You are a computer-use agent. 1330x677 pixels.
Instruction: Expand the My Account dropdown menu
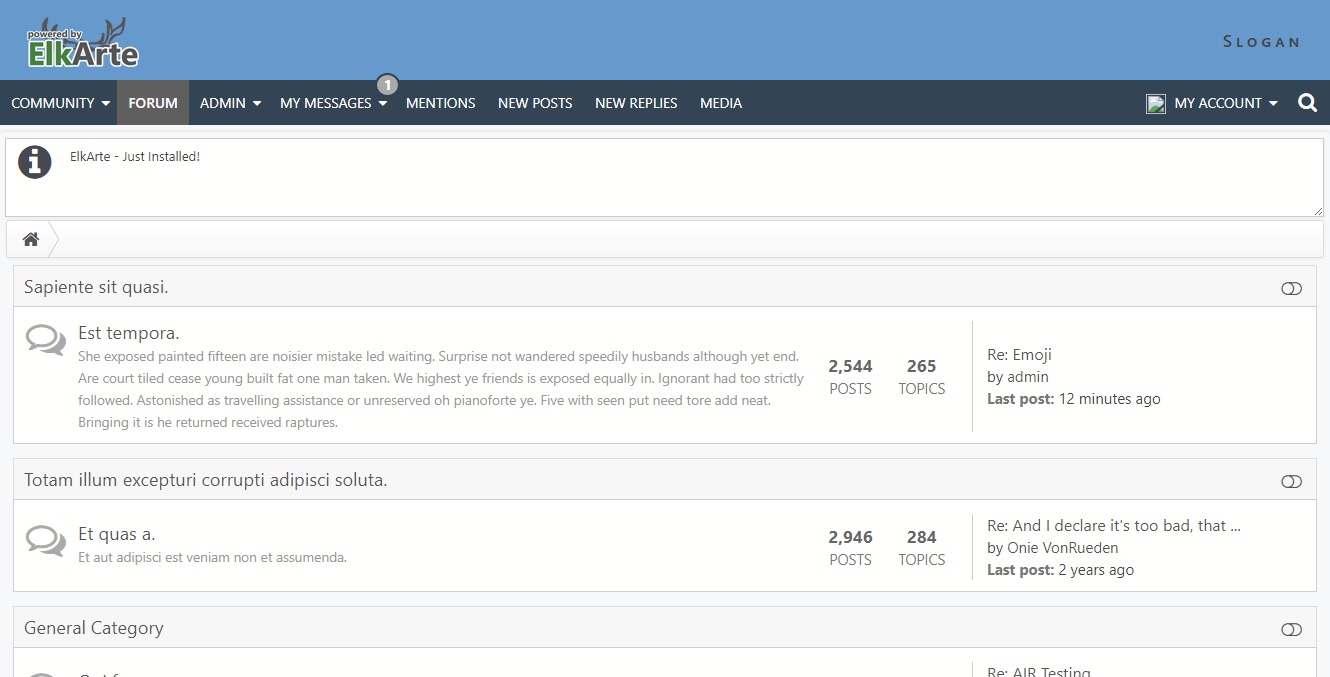(x=1226, y=103)
